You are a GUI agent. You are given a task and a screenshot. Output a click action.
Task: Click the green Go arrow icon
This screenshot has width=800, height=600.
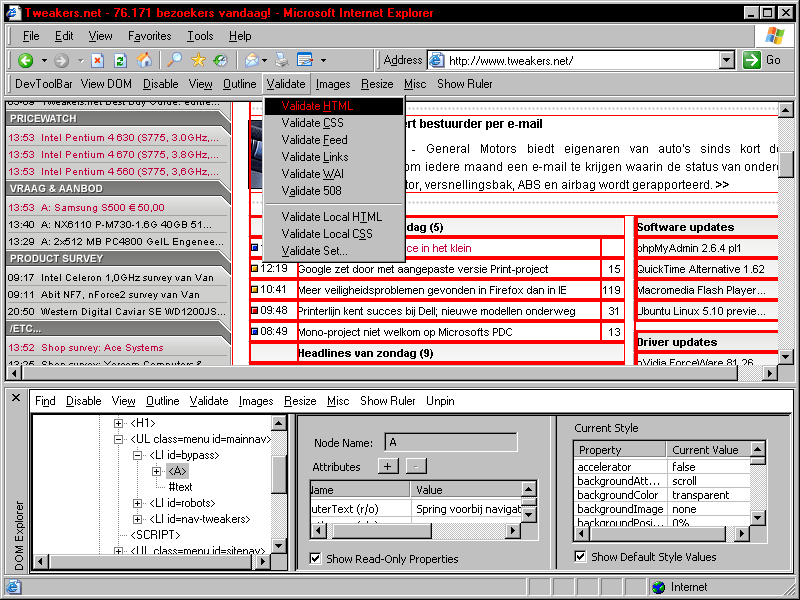point(752,60)
